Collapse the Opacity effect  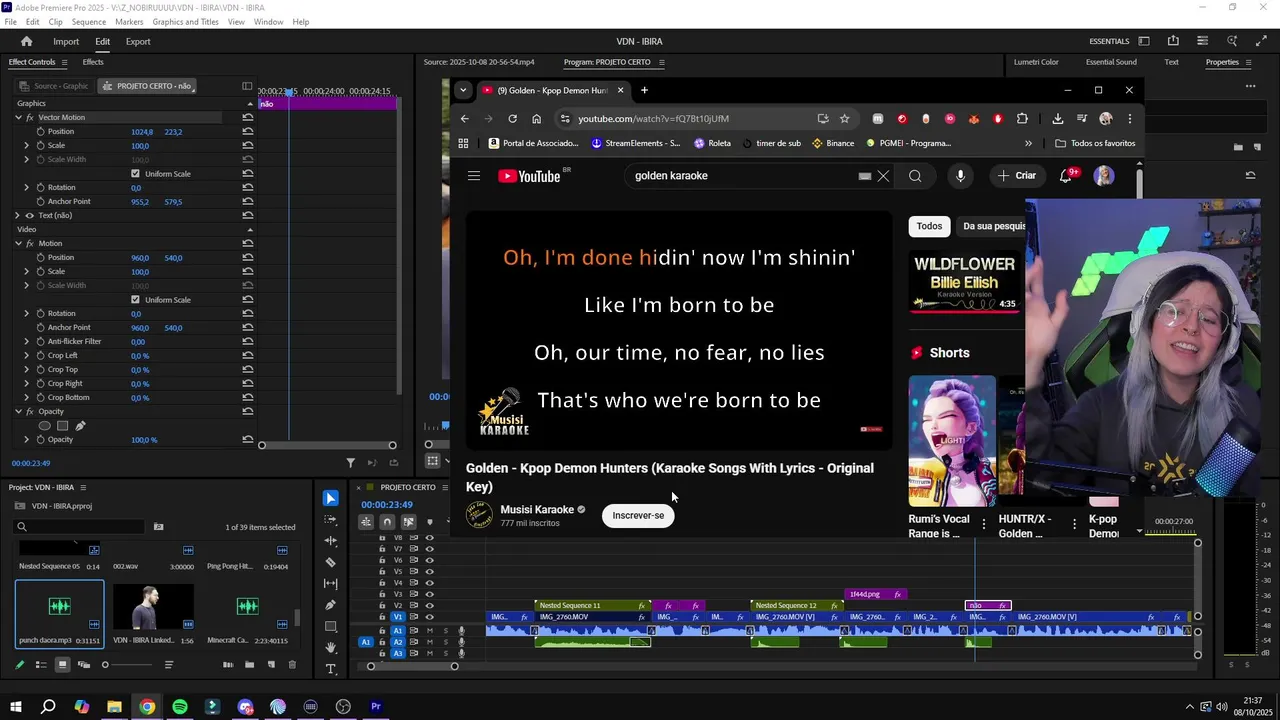[17, 412]
